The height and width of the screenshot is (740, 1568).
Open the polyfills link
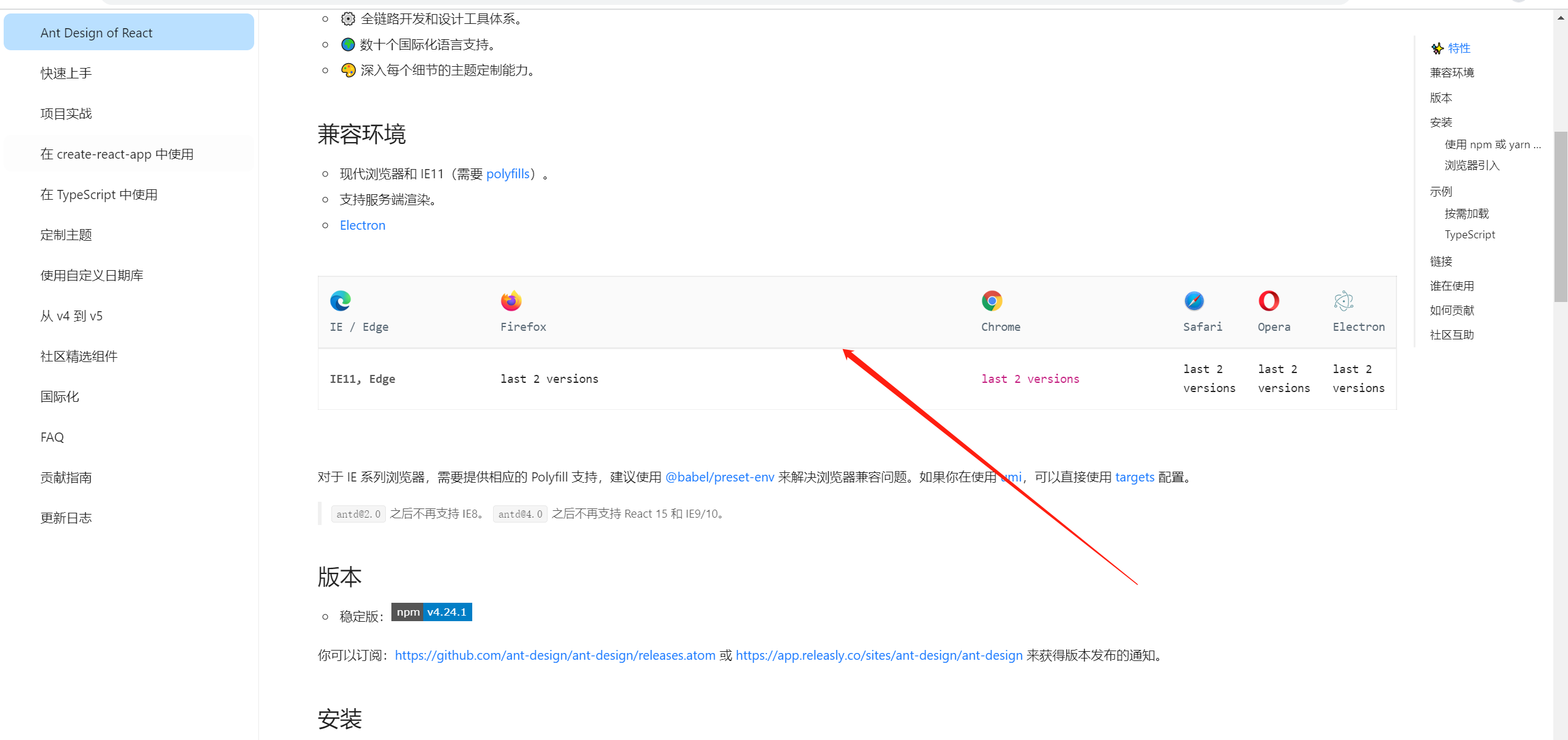click(508, 174)
